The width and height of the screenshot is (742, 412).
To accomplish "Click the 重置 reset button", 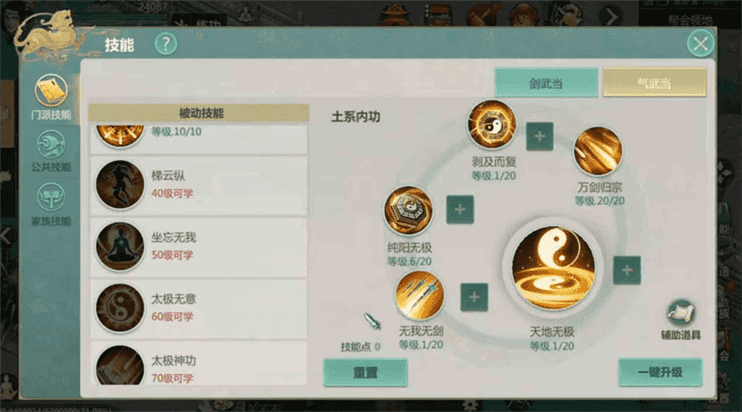I will point(365,372).
